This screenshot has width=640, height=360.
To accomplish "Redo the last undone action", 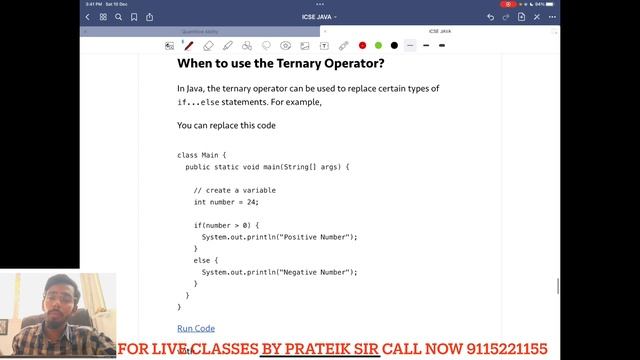I will [506, 17].
